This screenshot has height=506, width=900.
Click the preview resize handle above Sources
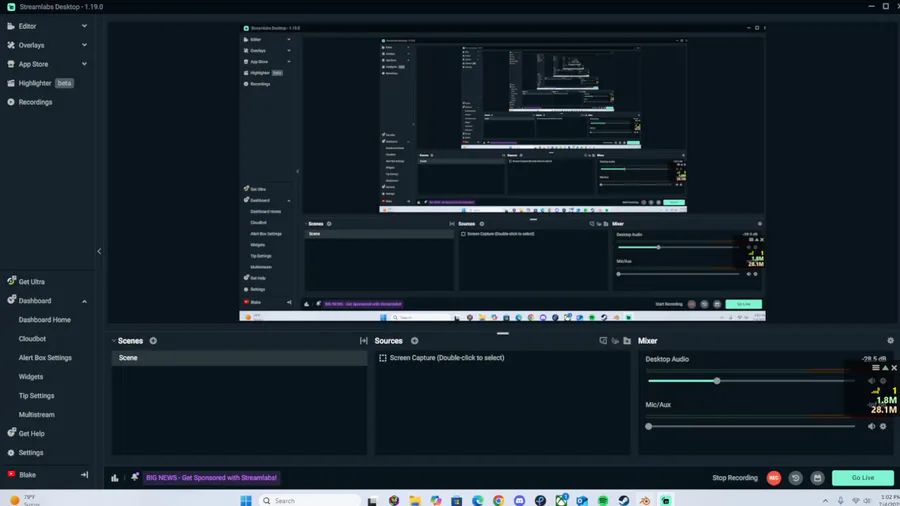coord(503,333)
